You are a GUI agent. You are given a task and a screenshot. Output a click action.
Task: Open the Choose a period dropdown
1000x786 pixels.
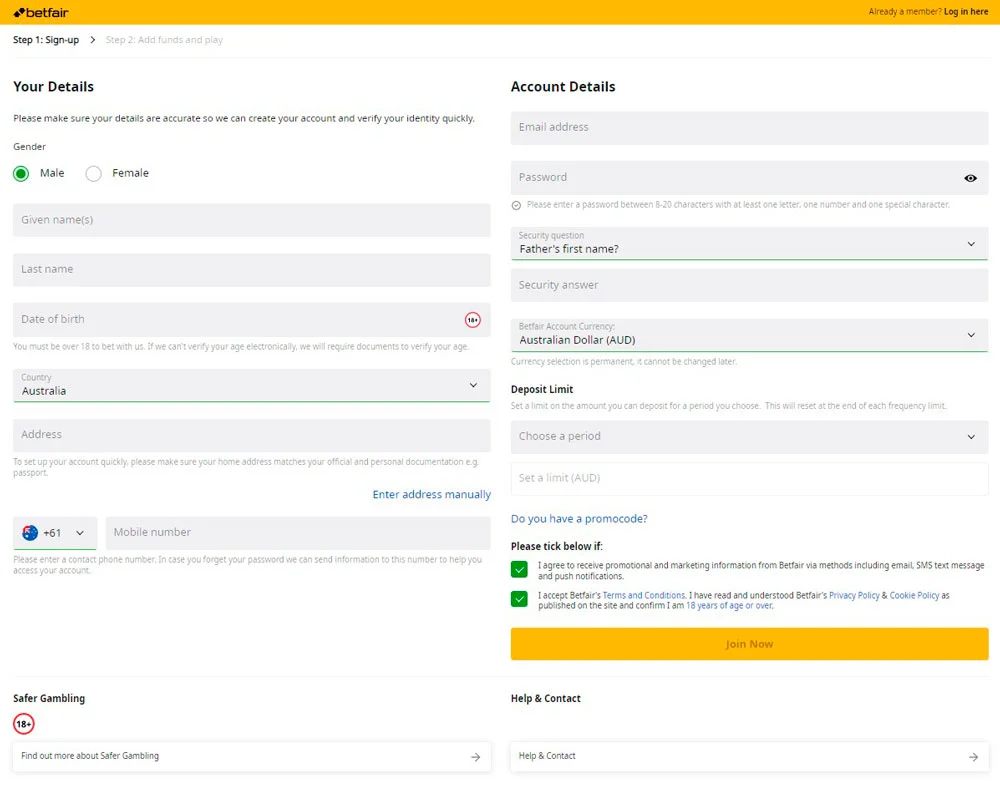[749, 436]
